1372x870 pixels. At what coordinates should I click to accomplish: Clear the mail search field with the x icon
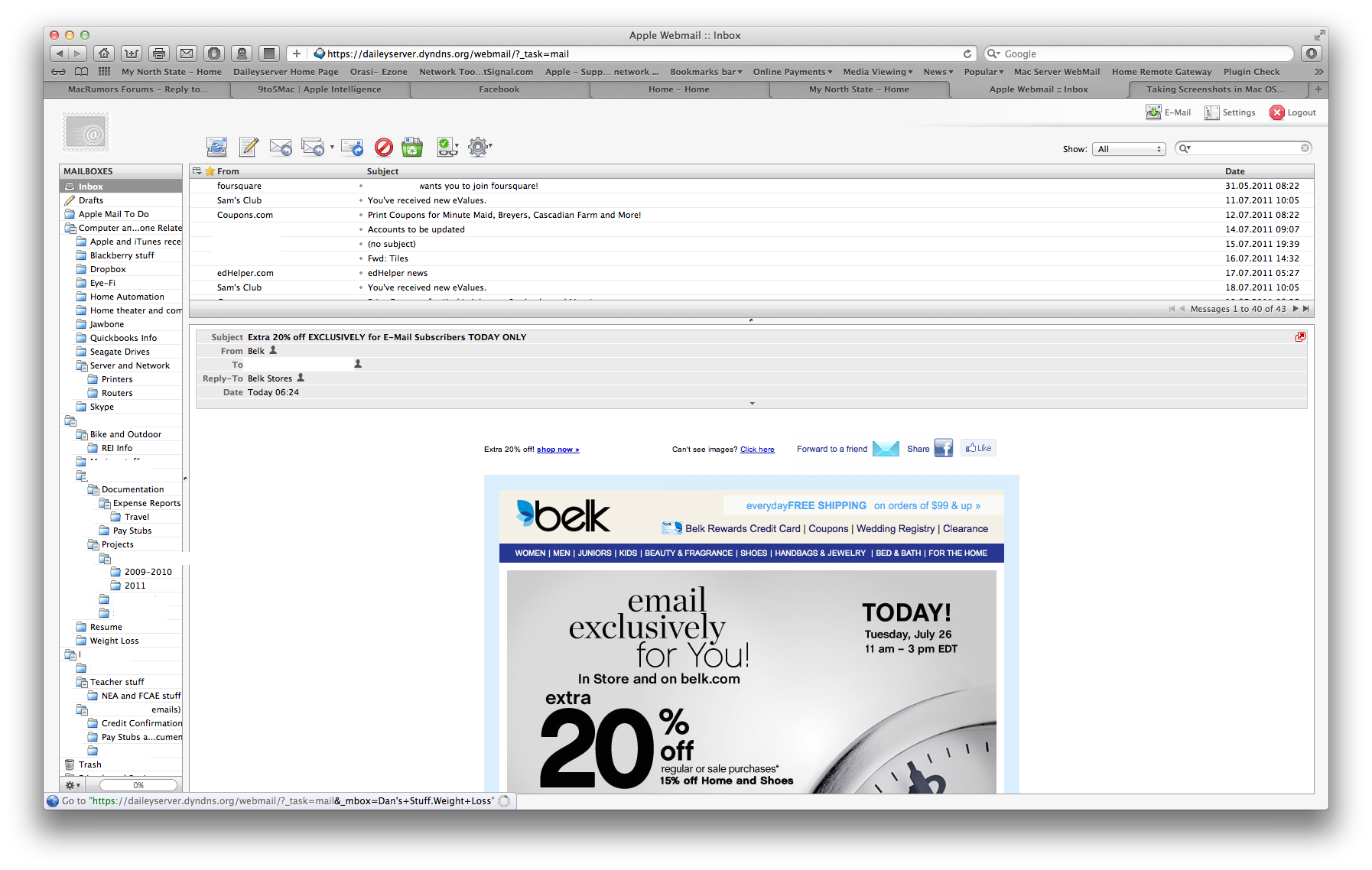coord(1305,148)
